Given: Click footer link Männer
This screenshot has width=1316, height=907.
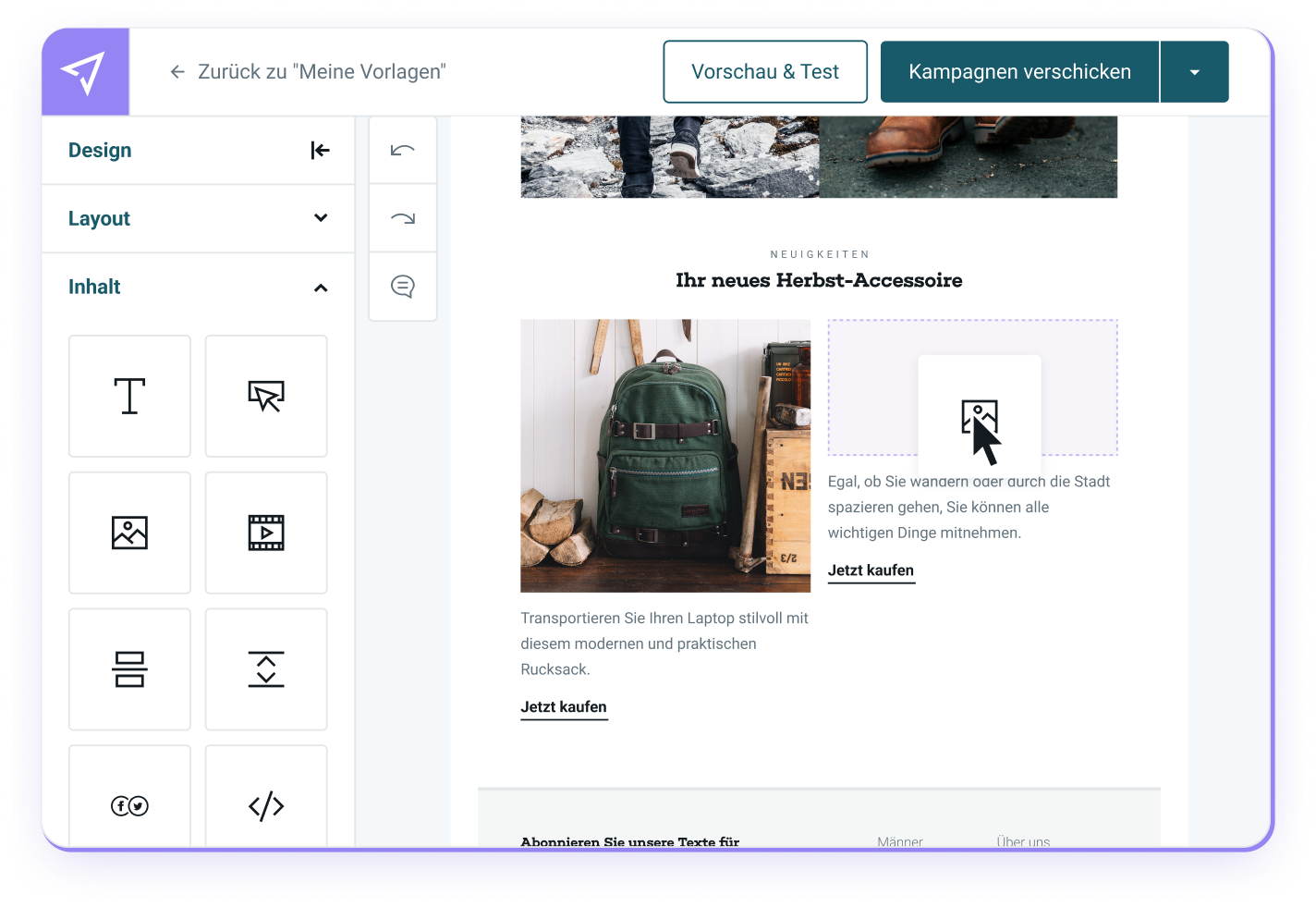Looking at the screenshot, I should (900, 841).
